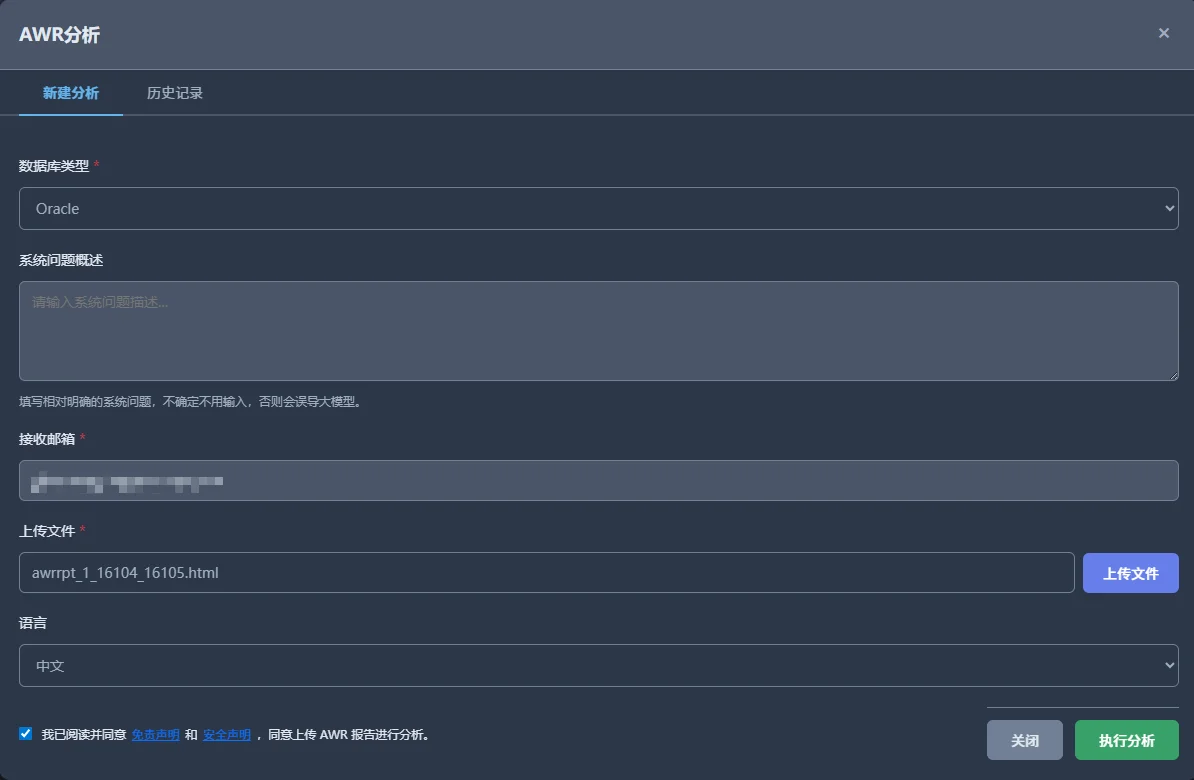Switch to the 历史记录 tab
The image size is (1194, 780).
pos(174,93)
